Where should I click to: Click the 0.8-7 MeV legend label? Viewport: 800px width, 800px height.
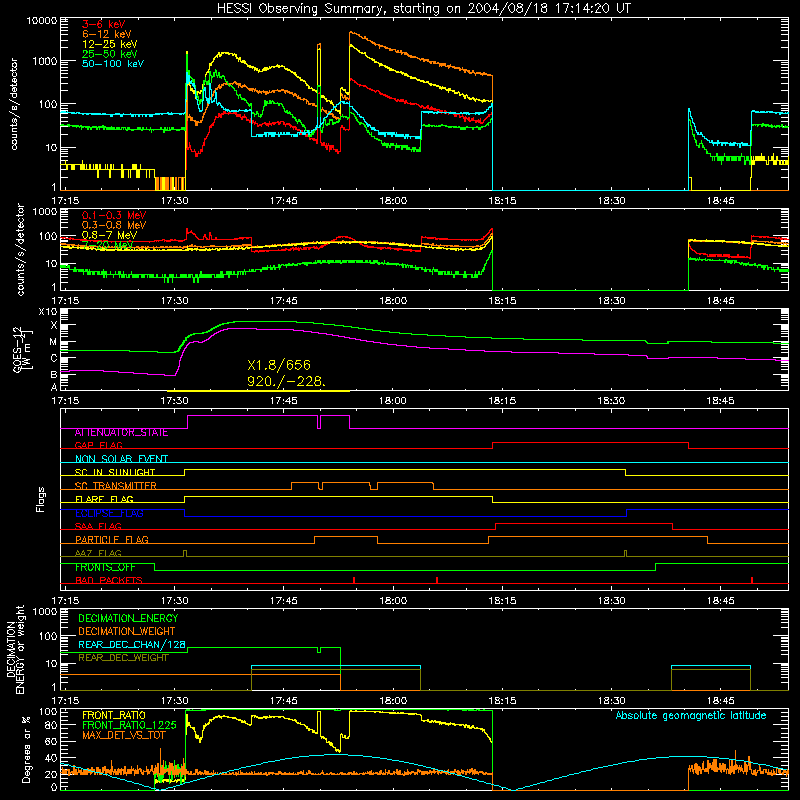(109, 235)
